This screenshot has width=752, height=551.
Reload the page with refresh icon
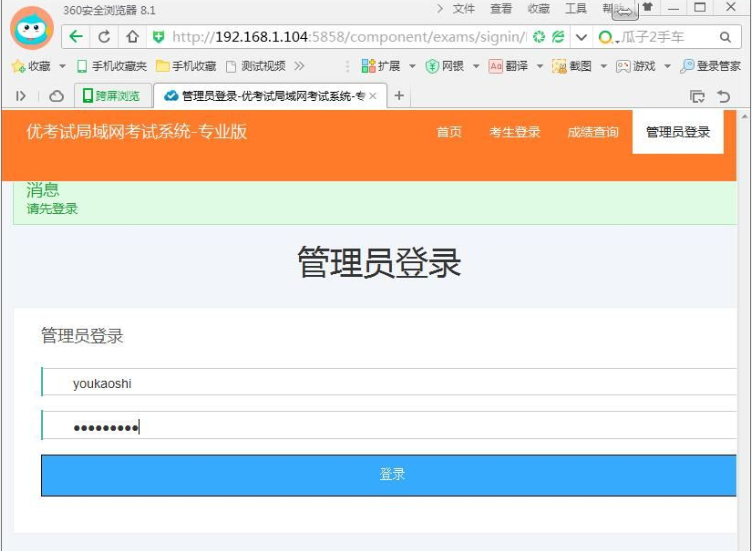point(104,36)
